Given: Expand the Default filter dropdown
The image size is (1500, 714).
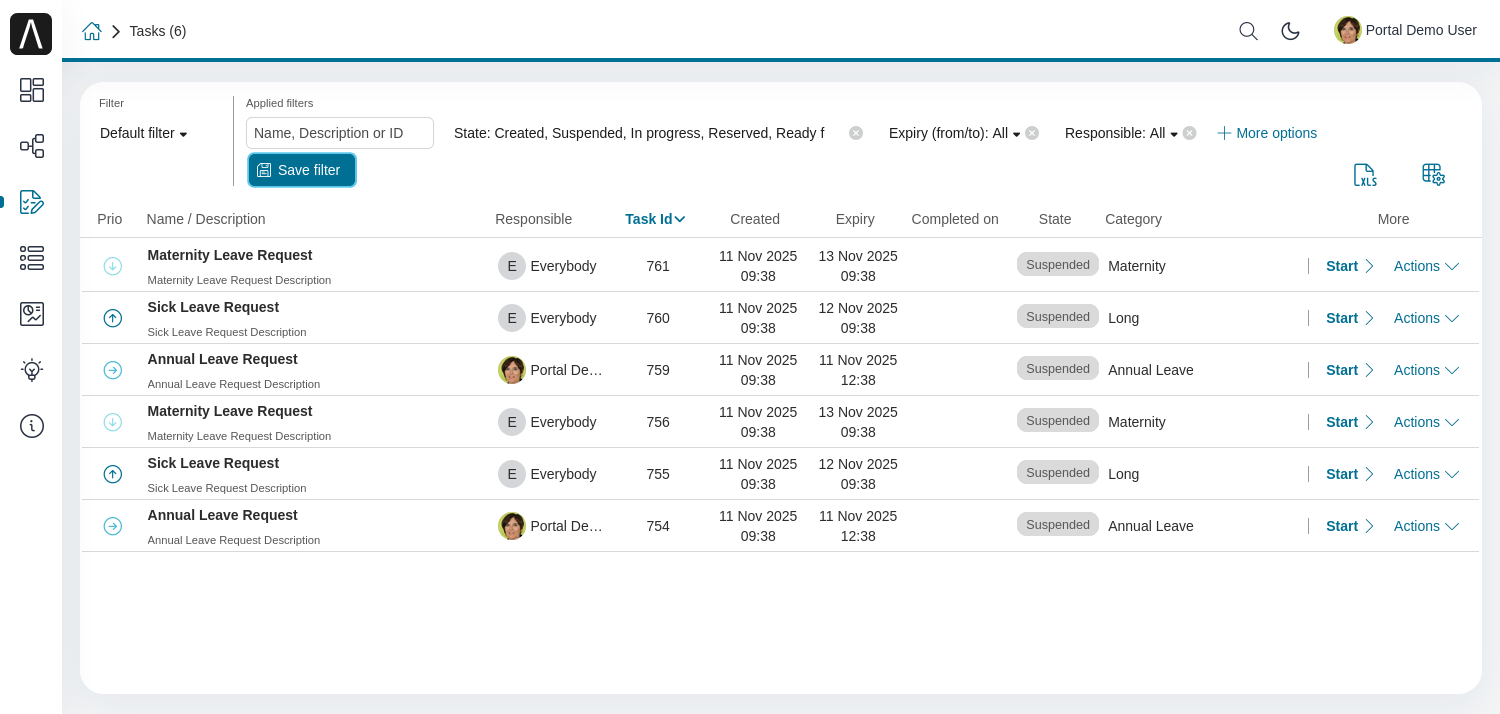Looking at the screenshot, I should [x=144, y=133].
